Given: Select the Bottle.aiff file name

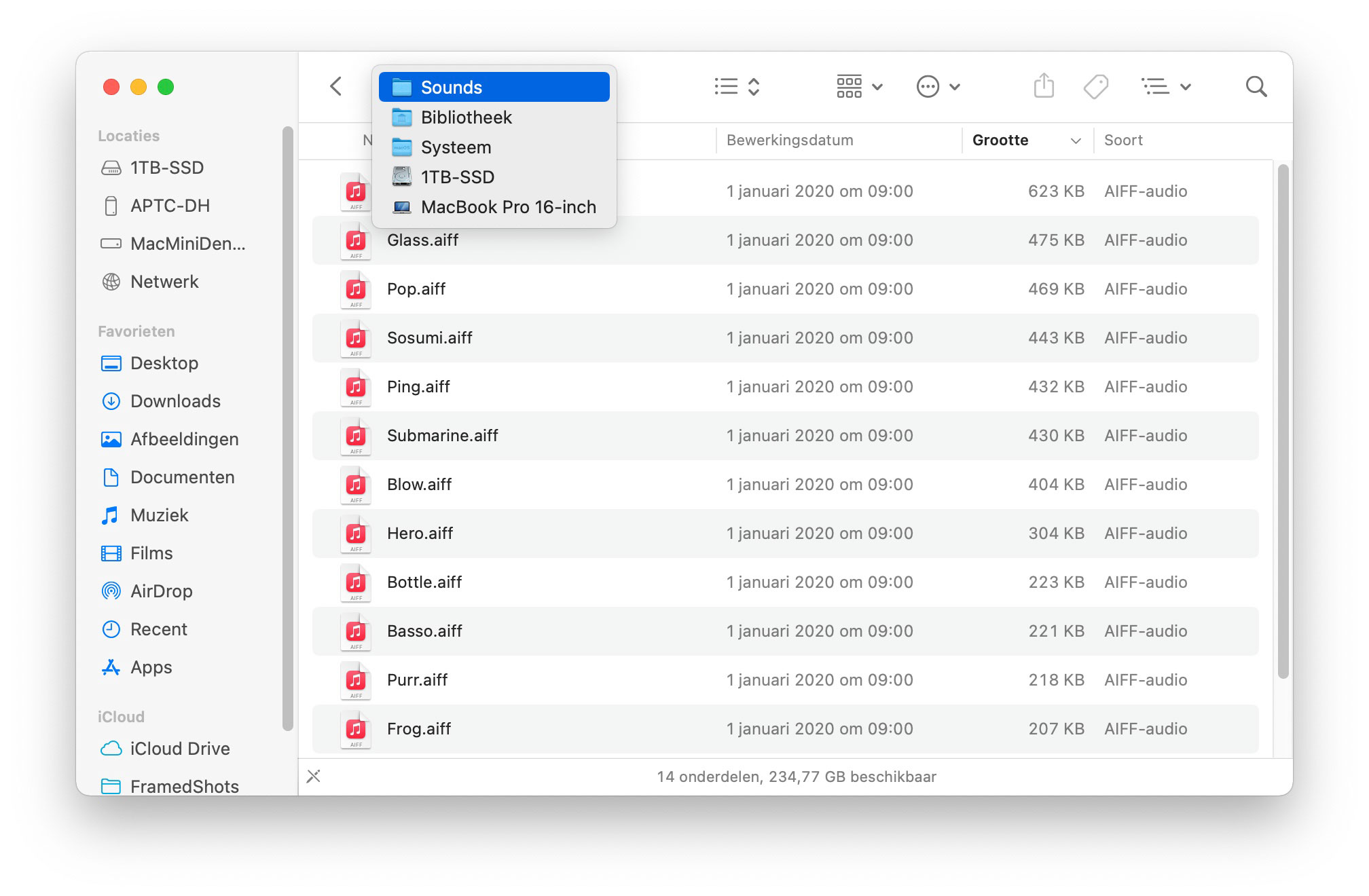Looking at the screenshot, I should pyautogui.click(x=424, y=582).
